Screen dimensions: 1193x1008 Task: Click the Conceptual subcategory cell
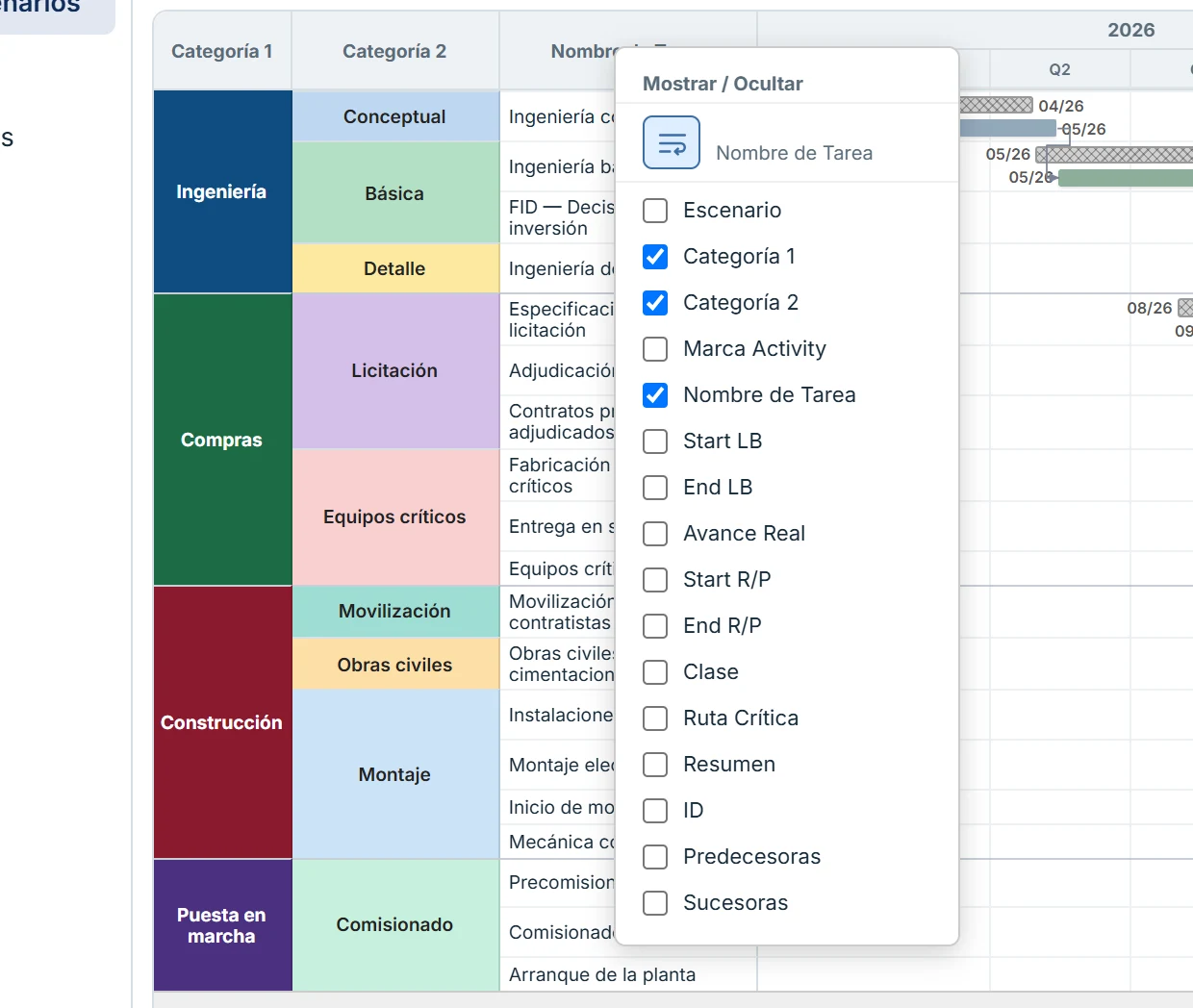pos(395,116)
